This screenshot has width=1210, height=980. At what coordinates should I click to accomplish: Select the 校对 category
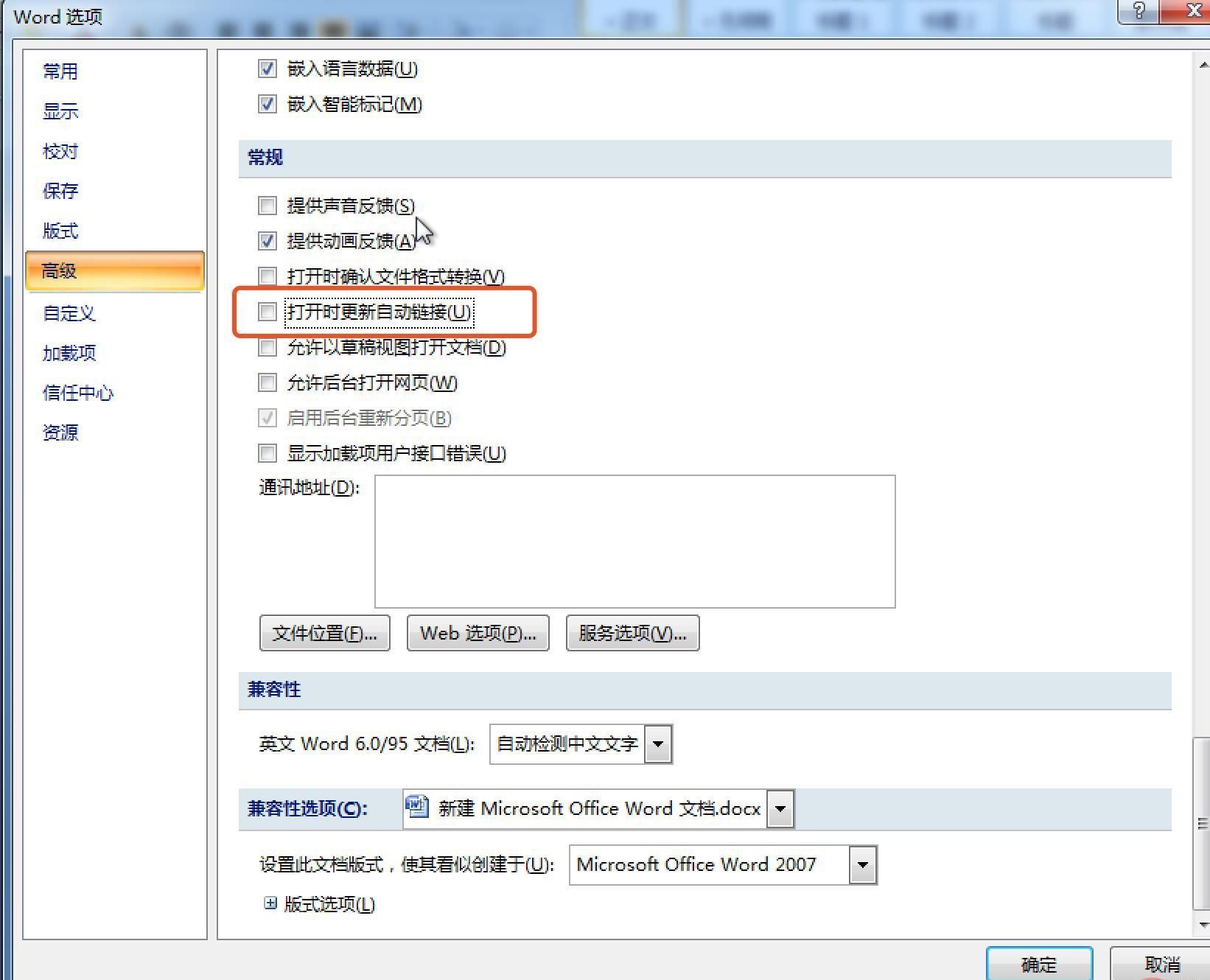coord(60,151)
